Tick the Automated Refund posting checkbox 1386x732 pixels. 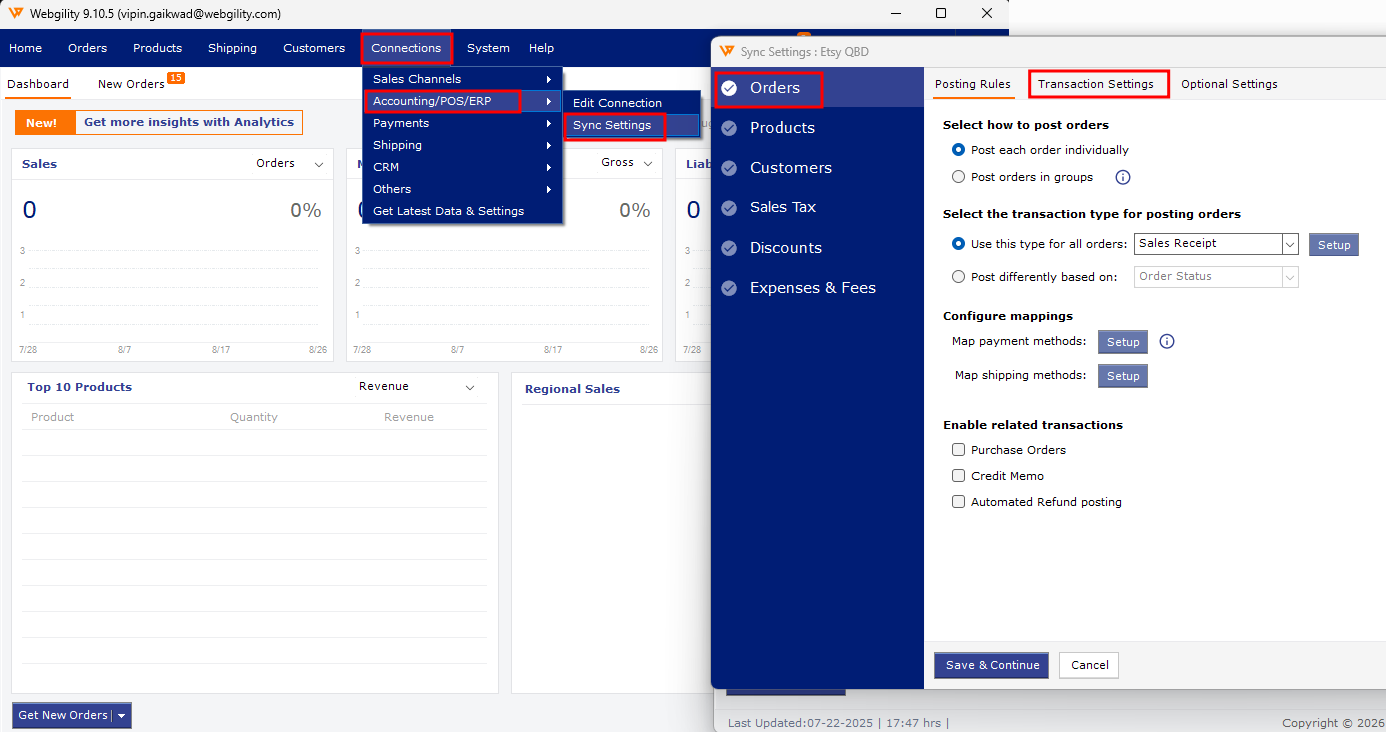coord(959,502)
